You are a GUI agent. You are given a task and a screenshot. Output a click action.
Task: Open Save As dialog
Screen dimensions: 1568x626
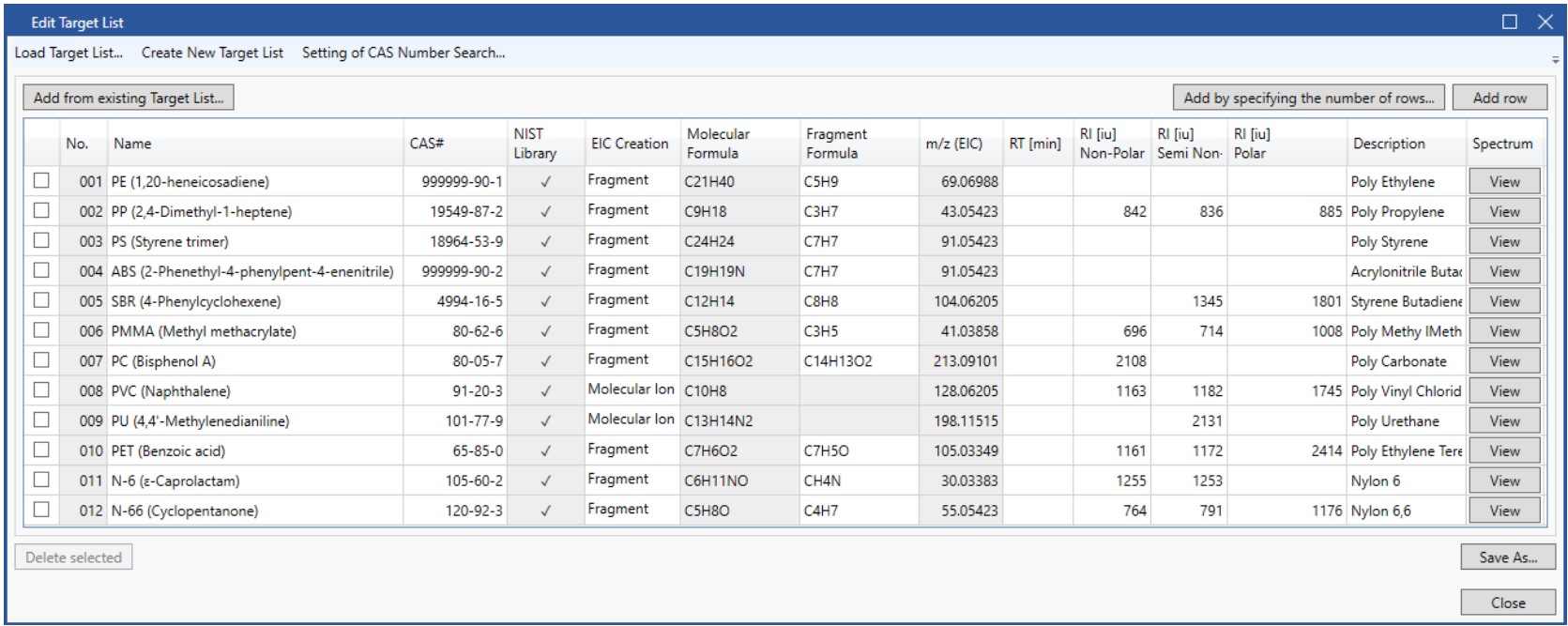click(1507, 557)
